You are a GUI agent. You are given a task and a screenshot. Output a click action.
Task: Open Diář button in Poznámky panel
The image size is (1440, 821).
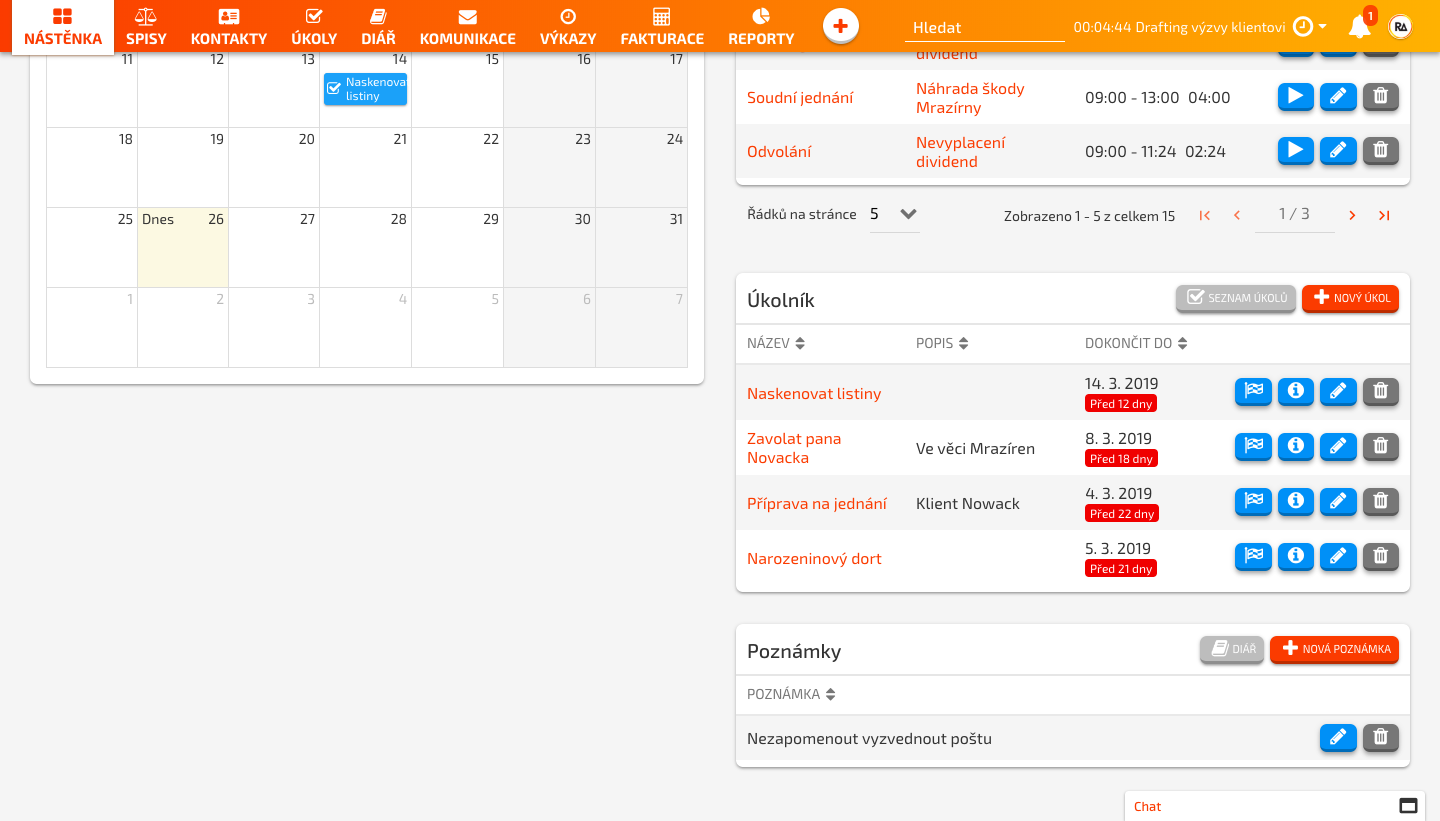(1232, 650)
